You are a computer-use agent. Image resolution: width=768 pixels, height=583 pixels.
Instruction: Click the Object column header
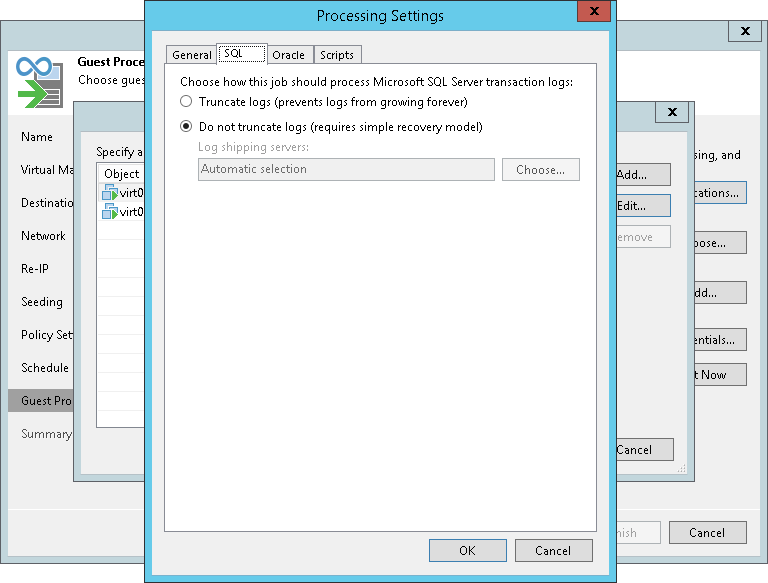point(121,173)
